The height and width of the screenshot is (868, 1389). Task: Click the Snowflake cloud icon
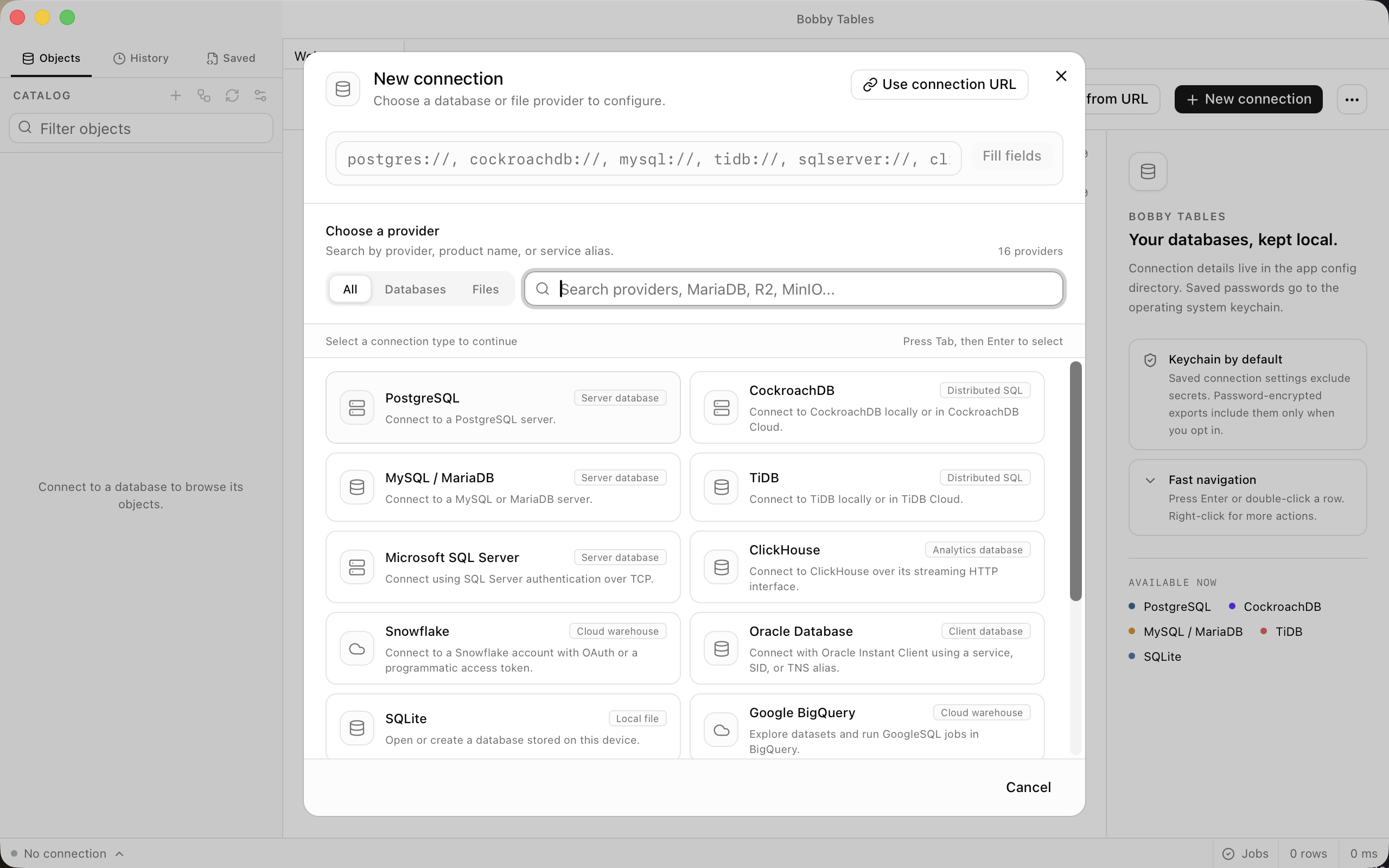tap(356, 649)
